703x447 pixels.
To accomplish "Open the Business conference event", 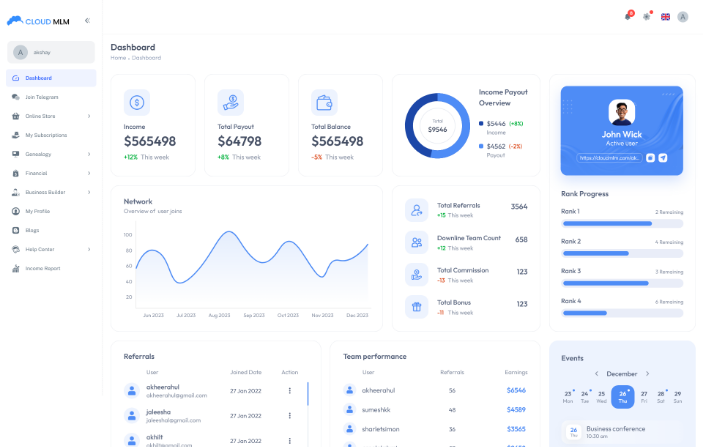I will click(x=622, y=432).
